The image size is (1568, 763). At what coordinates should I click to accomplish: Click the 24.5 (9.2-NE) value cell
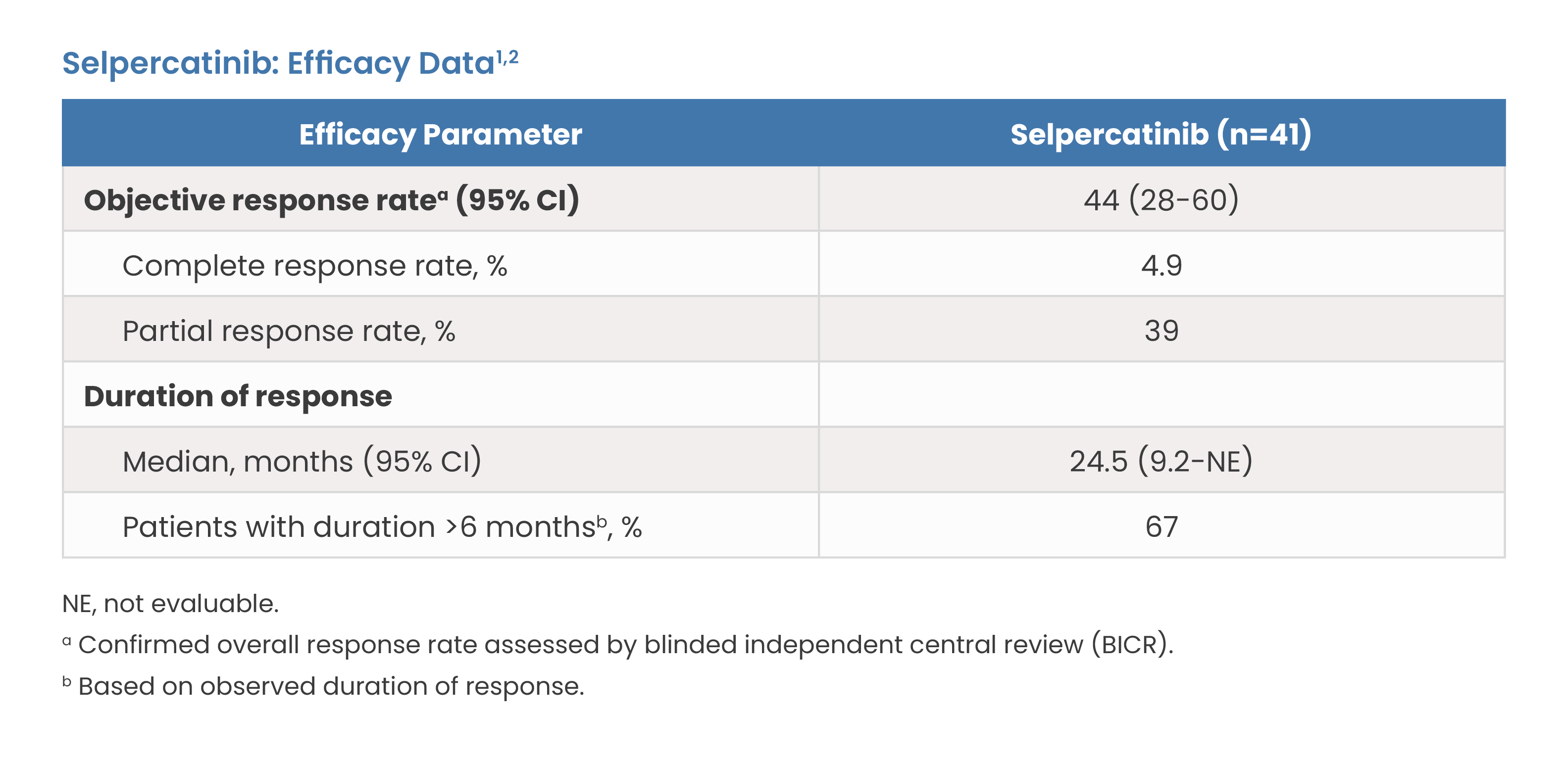click(1161, 462)
